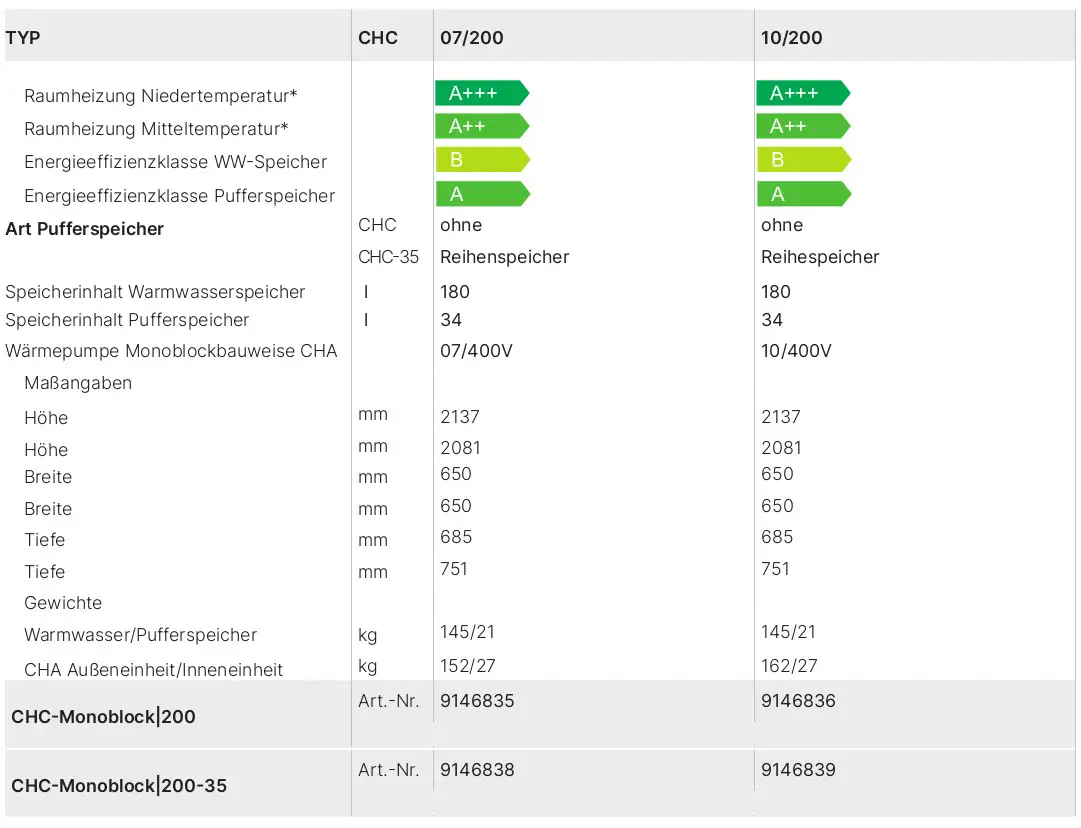Screen dimensions: 1081x828
Task: Click the A energy label under 07/200
Action: [x=483, y=194]
